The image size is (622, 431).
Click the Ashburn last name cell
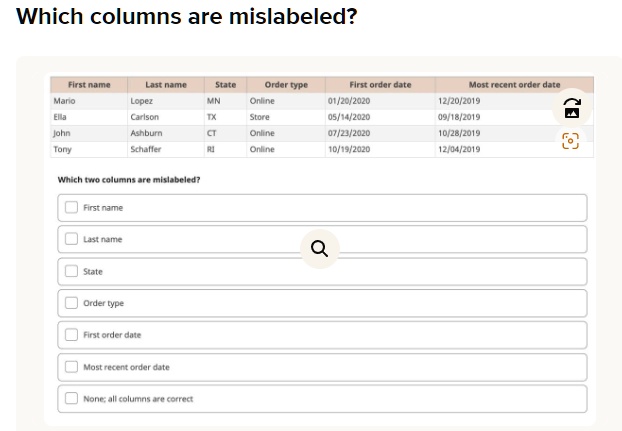(166, 133)
